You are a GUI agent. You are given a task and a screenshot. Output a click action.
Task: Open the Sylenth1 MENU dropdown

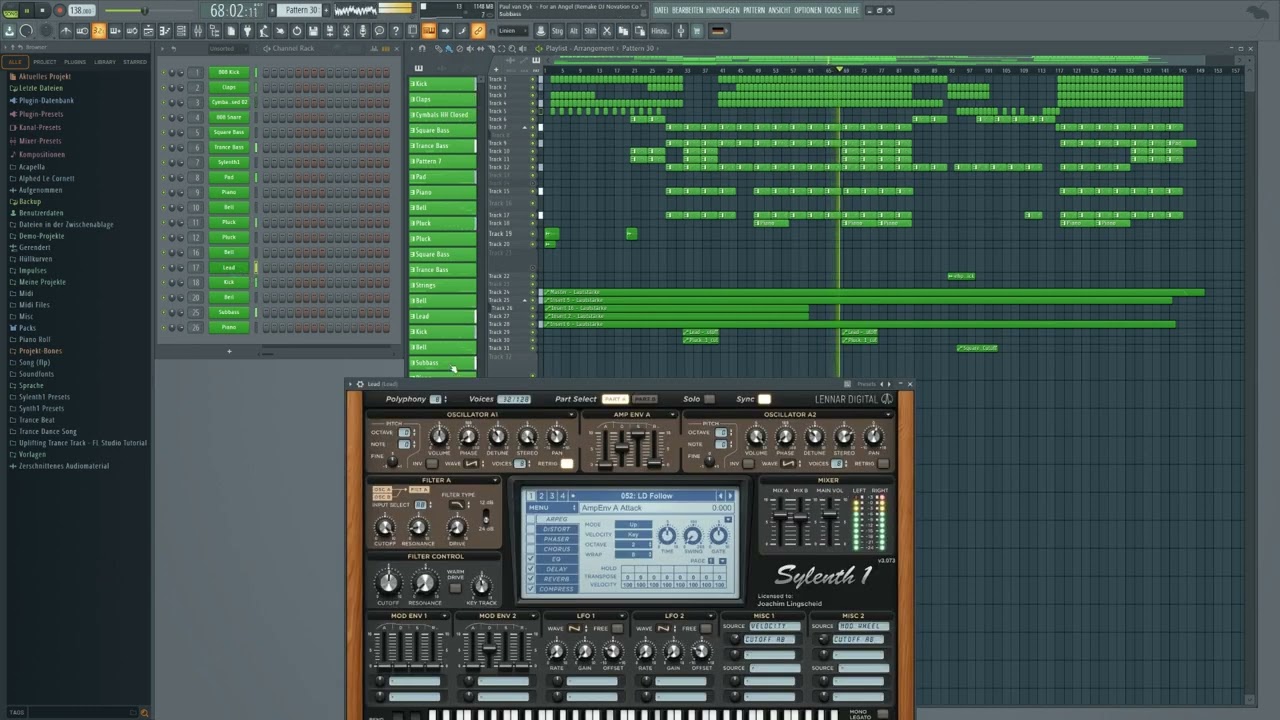coord(552,507)
